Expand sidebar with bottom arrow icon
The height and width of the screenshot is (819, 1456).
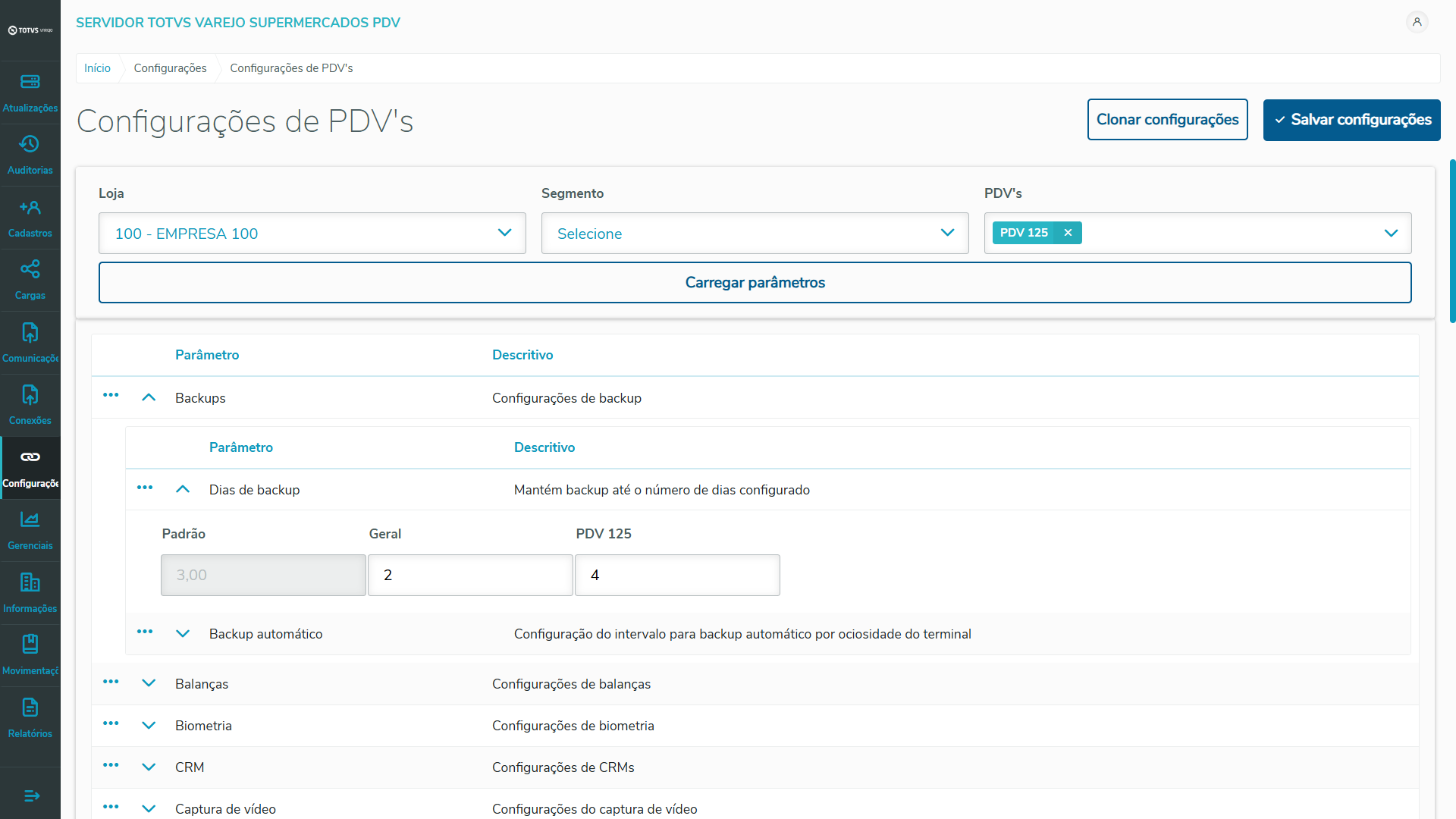[31, 795]
